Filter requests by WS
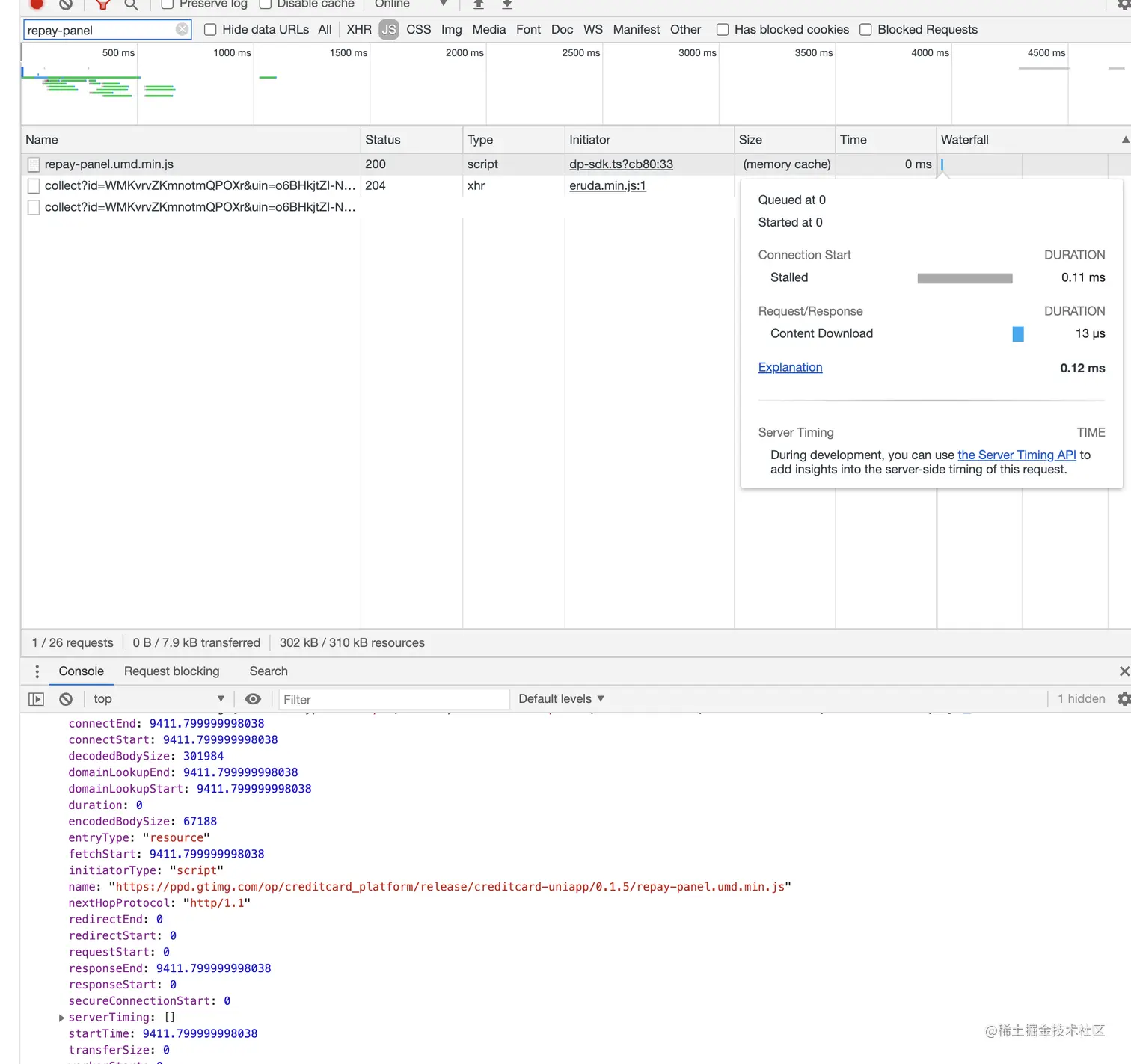 pos(593,30)
